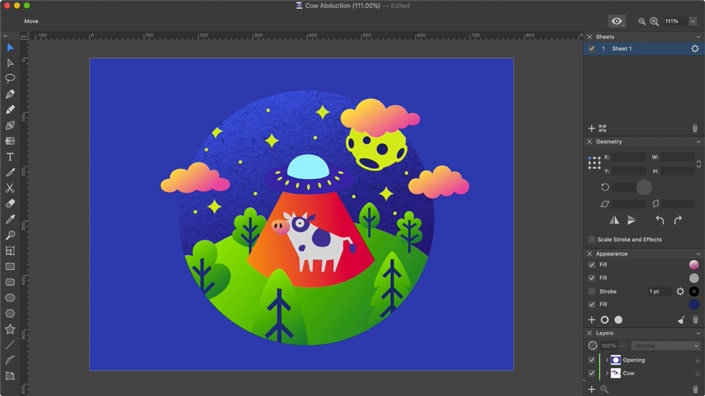Uncheck the second Fill checkbox
The image size is (705, 396).
coord(591,278)
